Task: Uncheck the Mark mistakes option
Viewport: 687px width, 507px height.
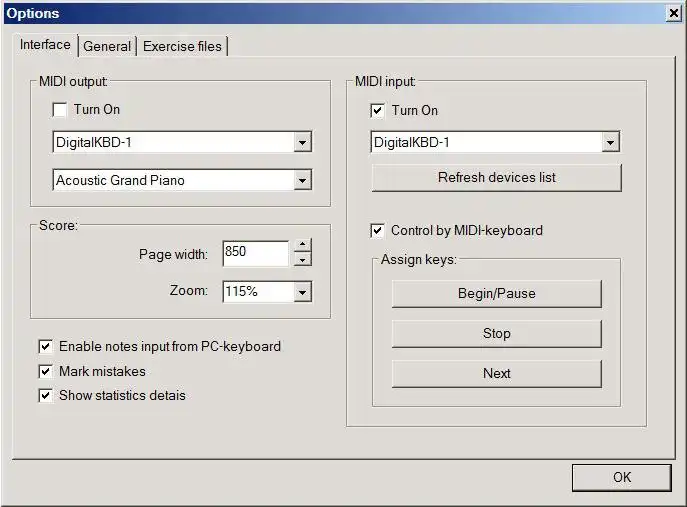Action: click(46, 372)
